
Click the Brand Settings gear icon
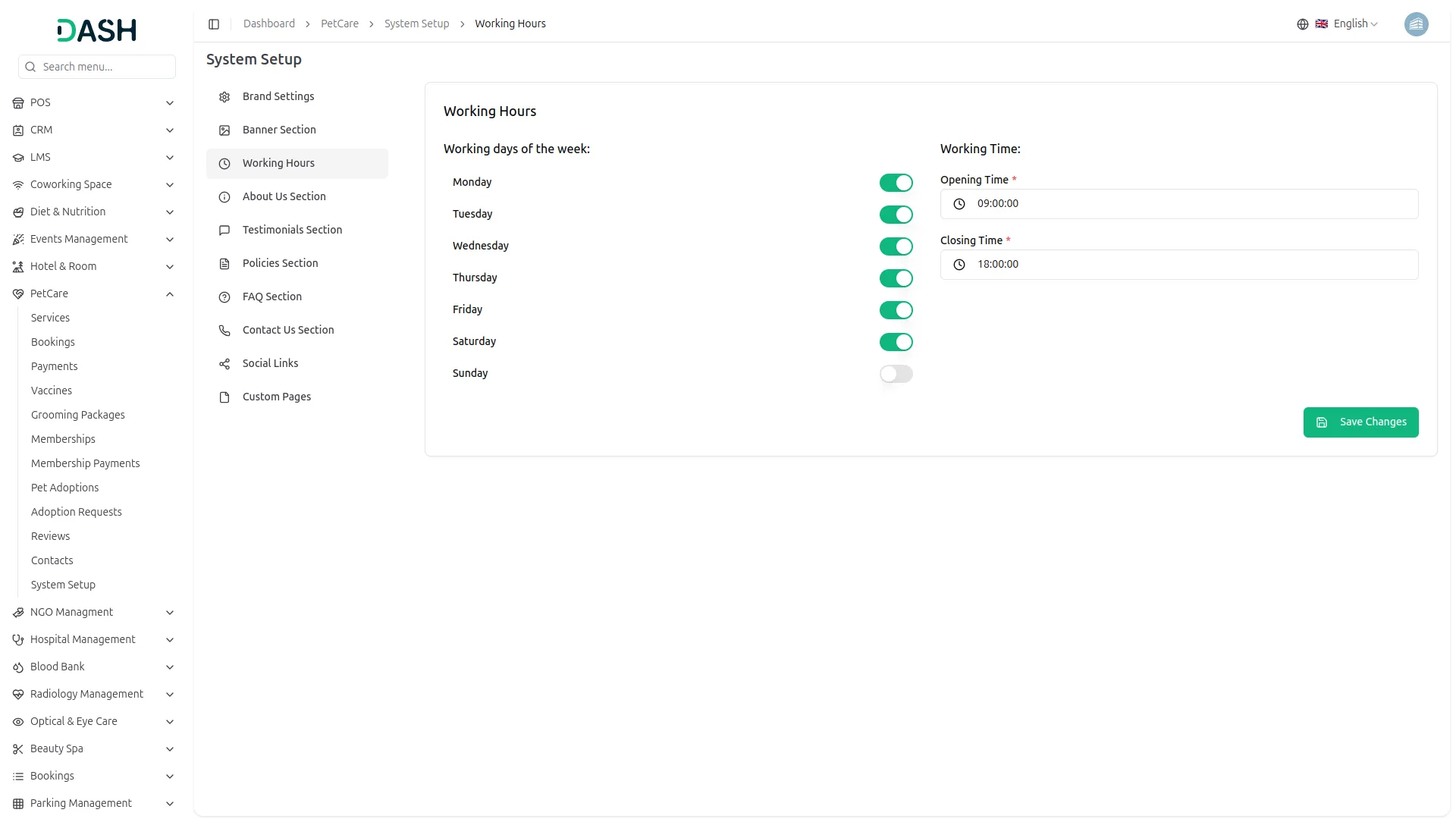[224, 97]
